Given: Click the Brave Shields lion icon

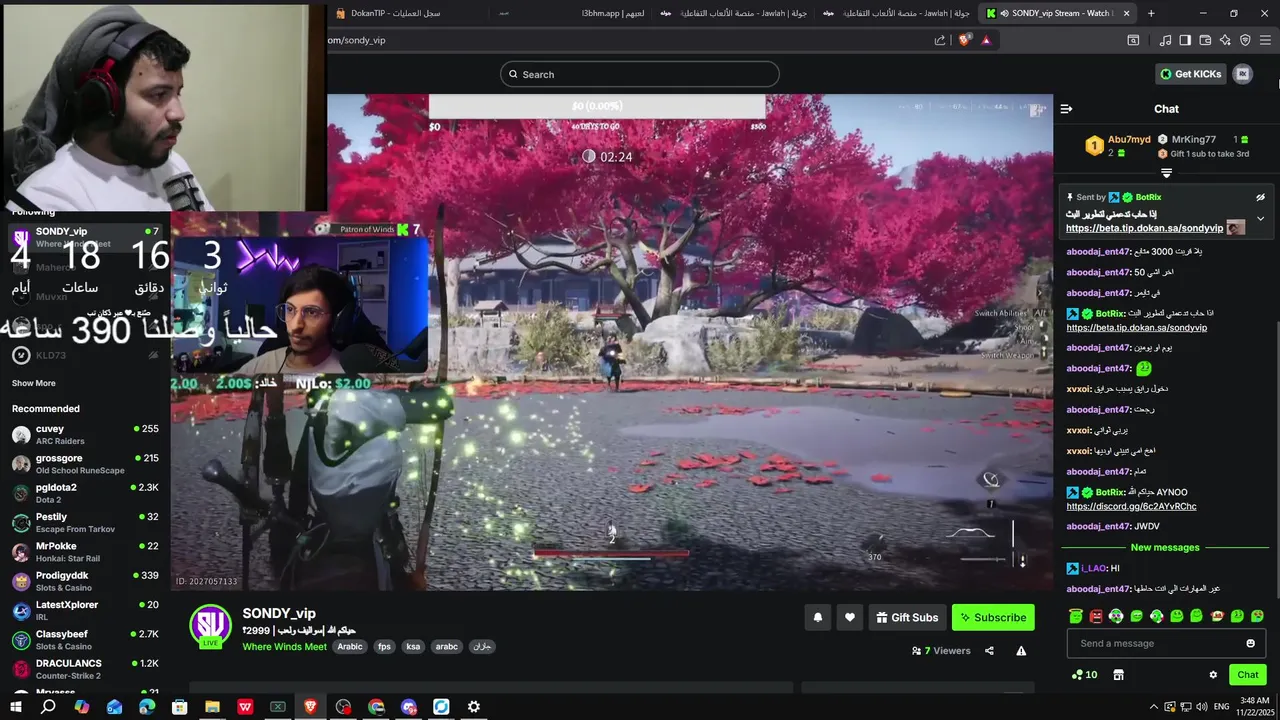Looking at the screenshot, I should pyautogui.click(x=964, y=40).
